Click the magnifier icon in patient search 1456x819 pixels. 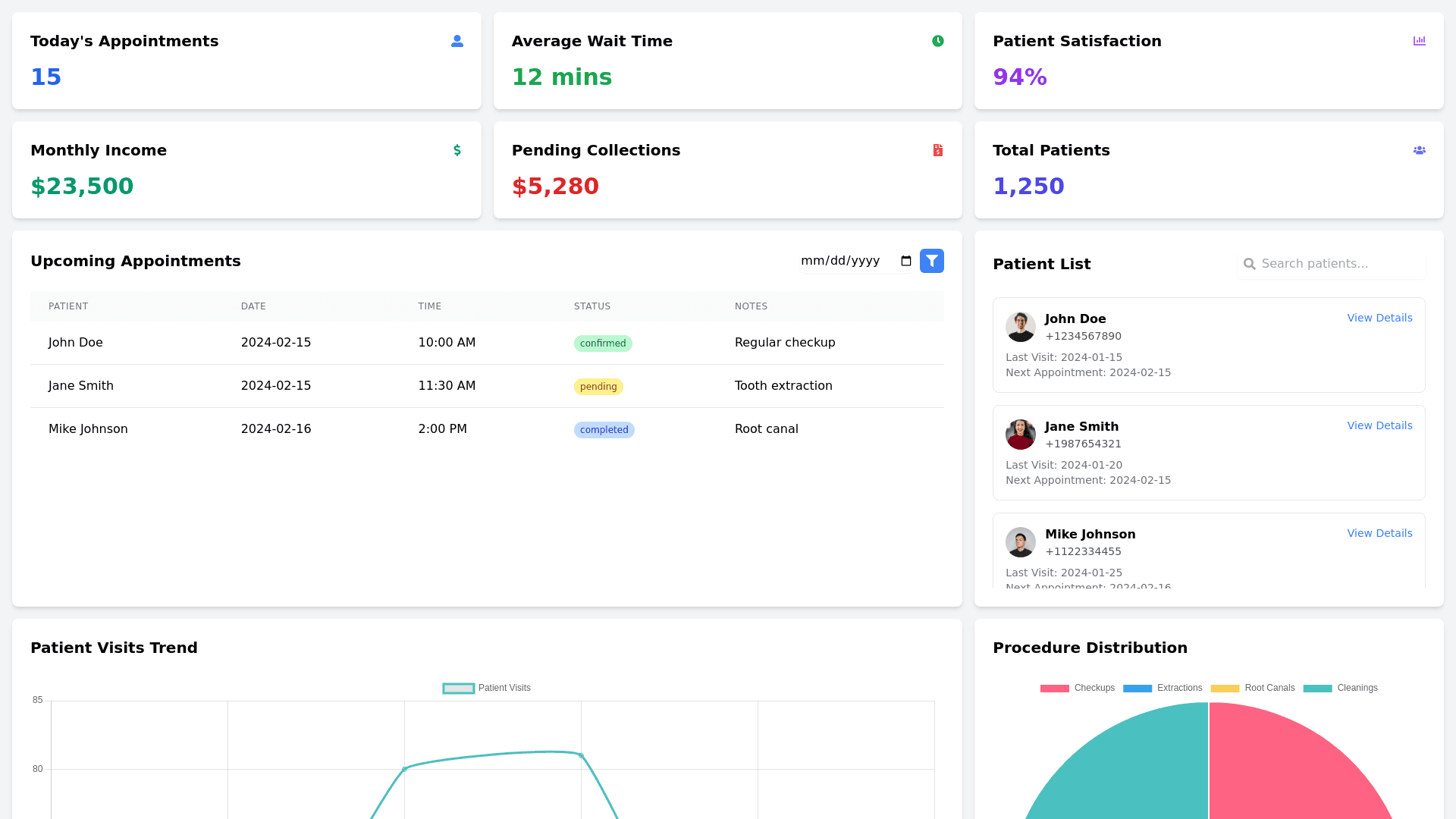1250,264
